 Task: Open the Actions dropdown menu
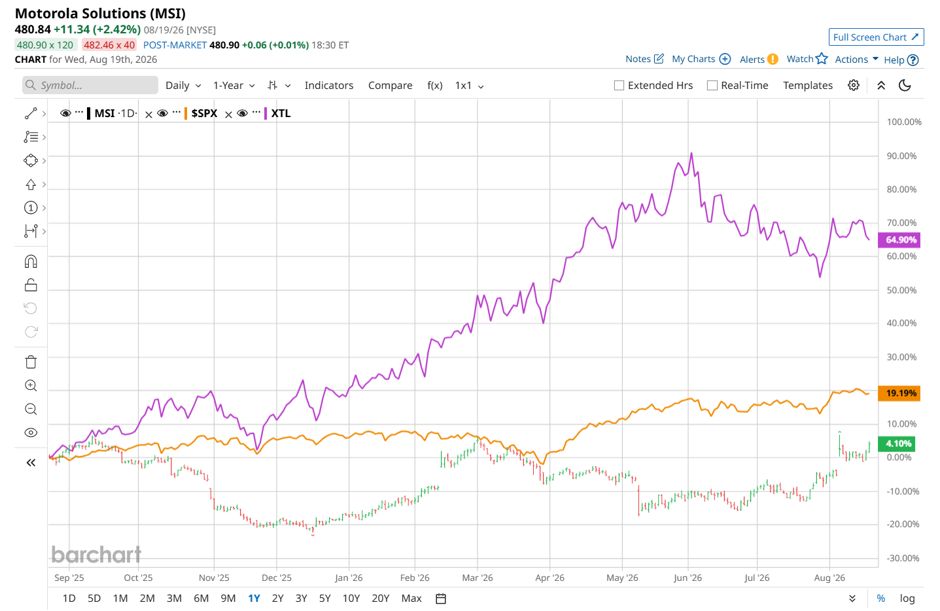tap(856, 59)
